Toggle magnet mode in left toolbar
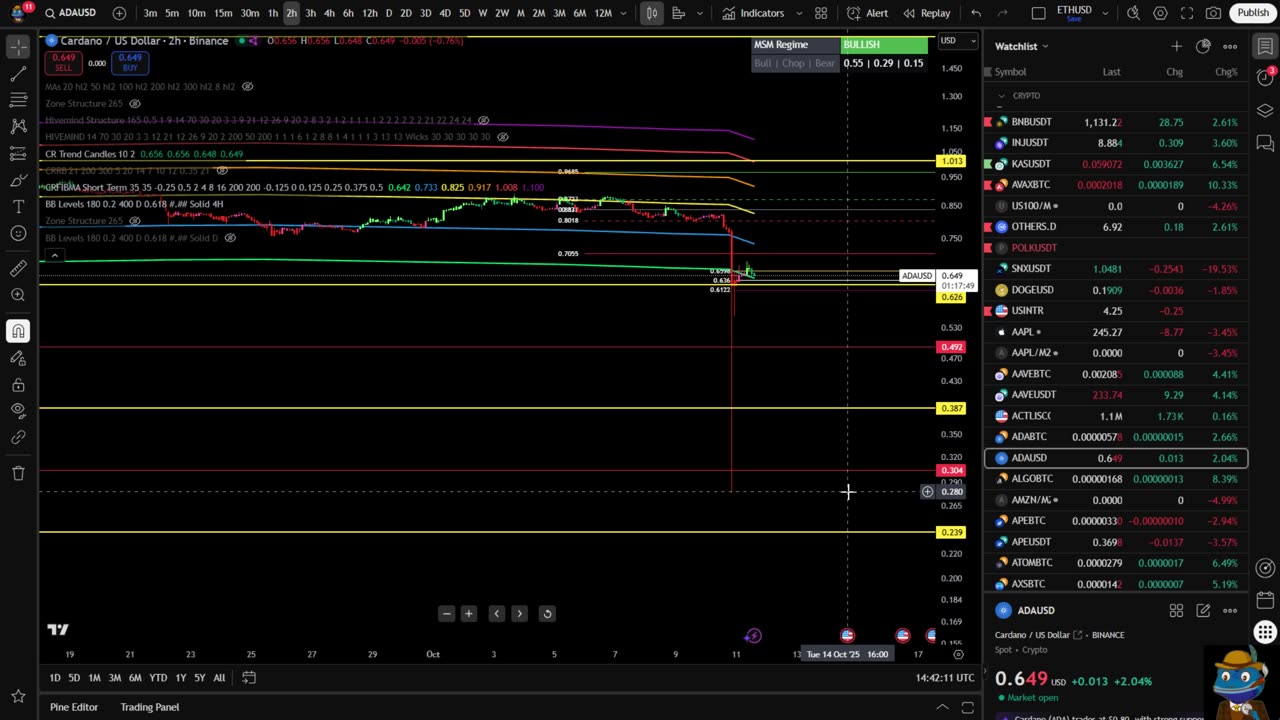This screenshot has height=720, width=1280. tap(18, 331)
